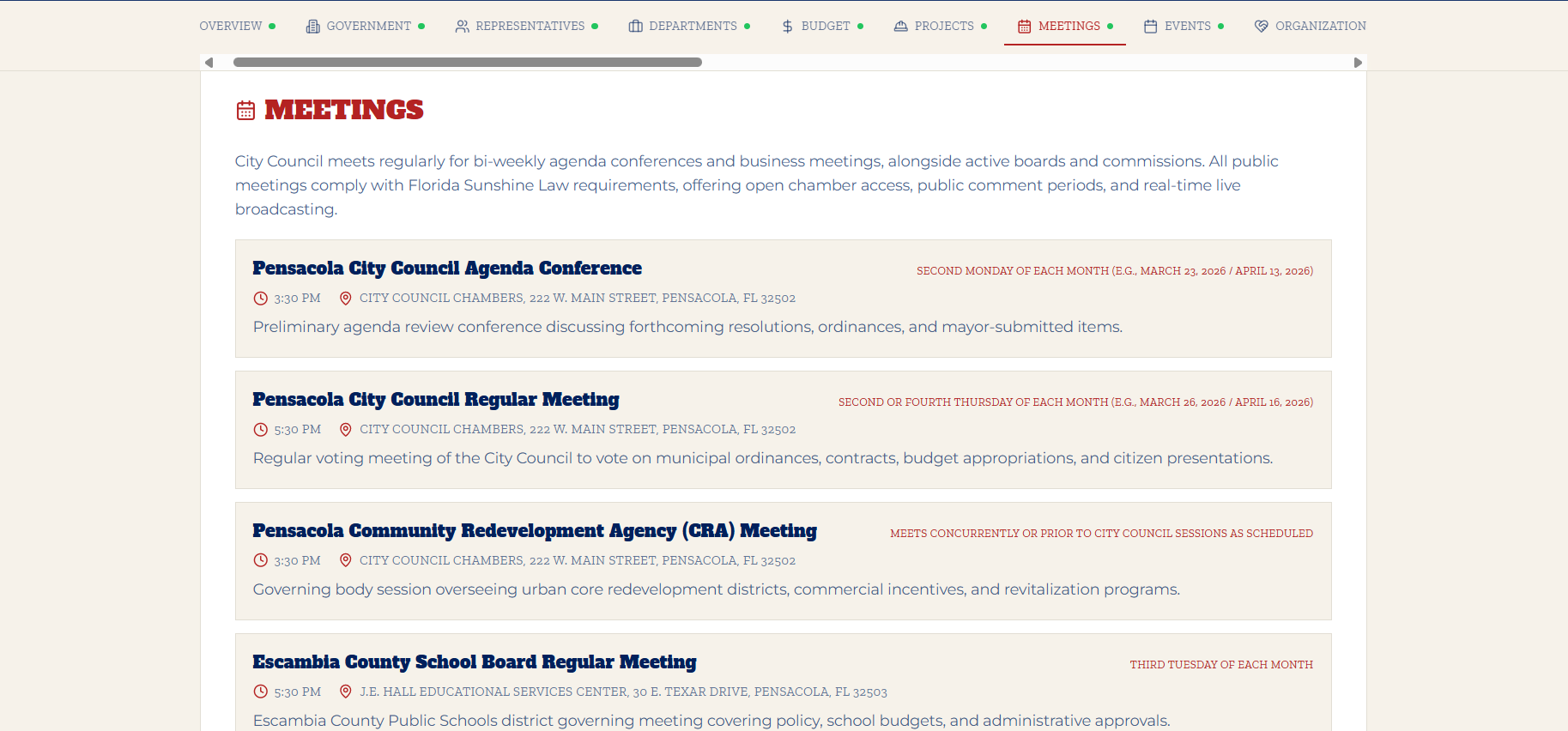Click the right arrow of the tab scrollbar

1358,63
